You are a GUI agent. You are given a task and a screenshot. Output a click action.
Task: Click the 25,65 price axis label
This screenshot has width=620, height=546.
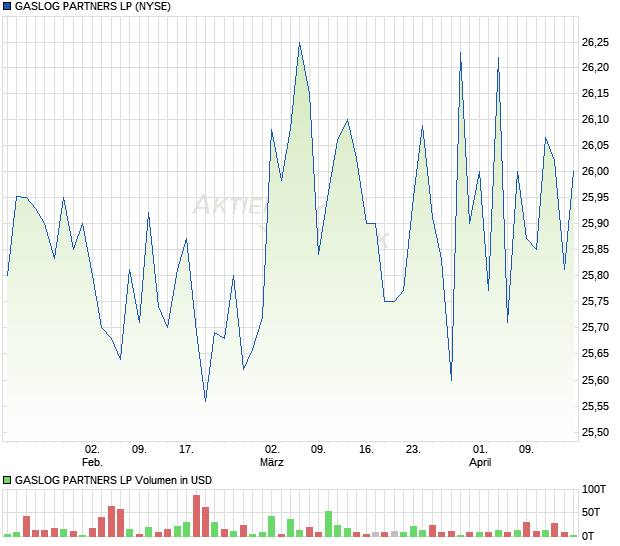(x=595, y=353)
